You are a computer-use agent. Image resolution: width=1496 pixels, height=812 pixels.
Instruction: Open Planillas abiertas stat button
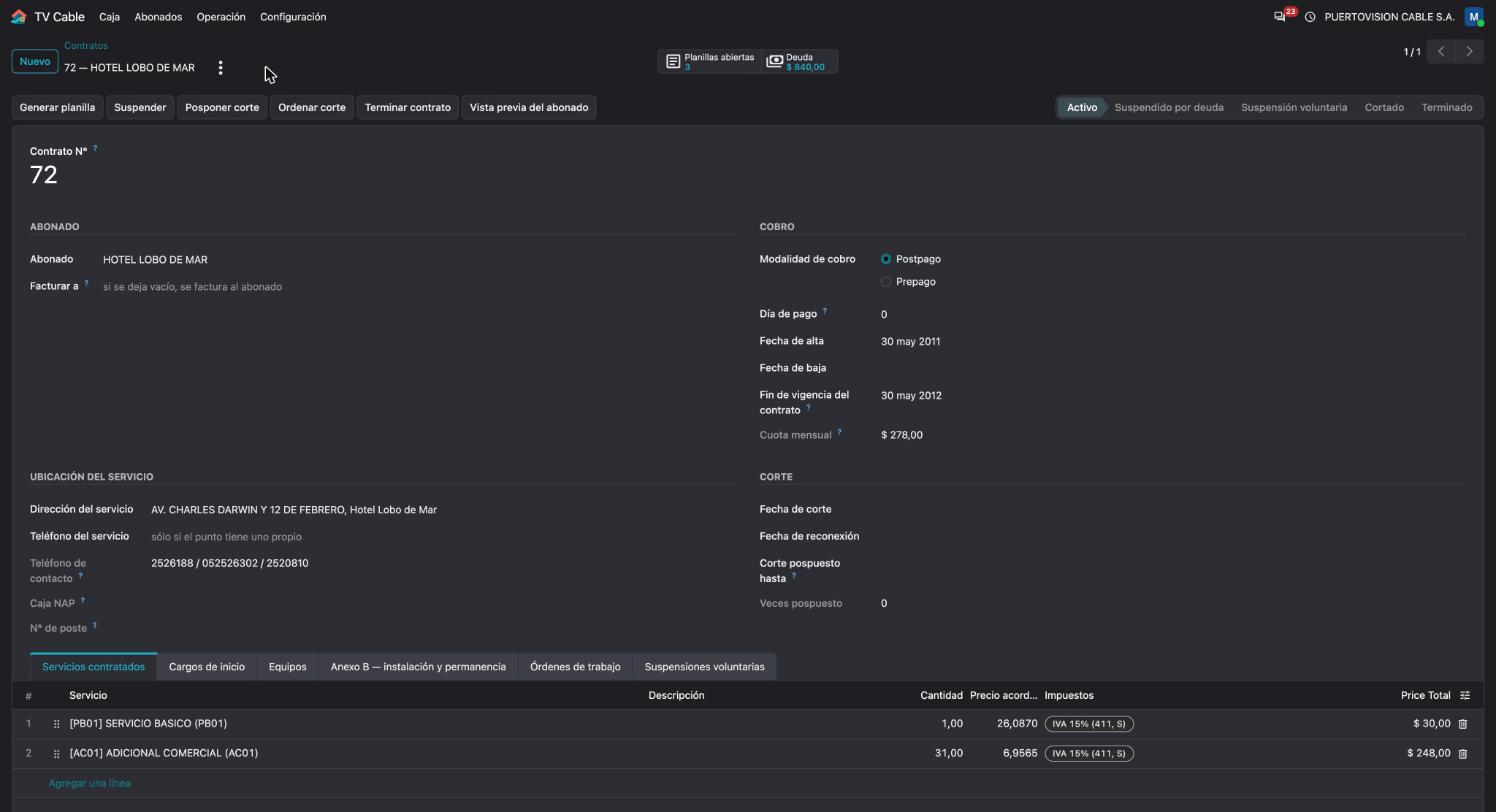pyautogui.click(x=710, y=62)
